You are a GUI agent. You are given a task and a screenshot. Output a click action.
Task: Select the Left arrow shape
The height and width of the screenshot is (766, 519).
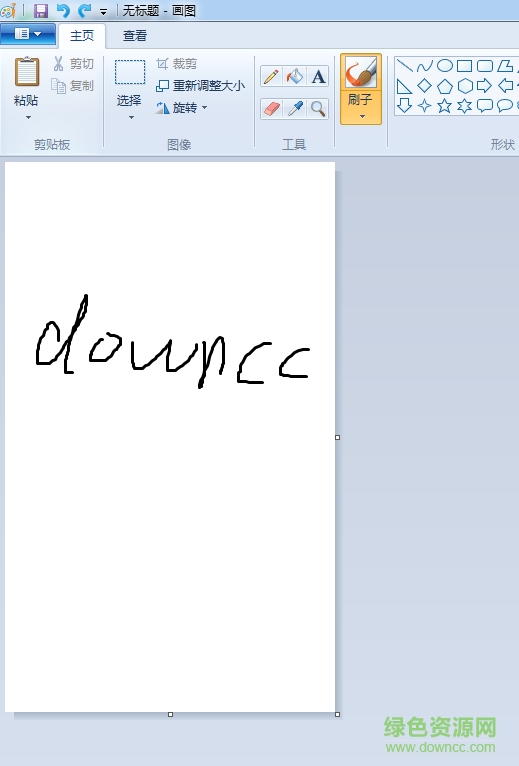click(505, 86)
